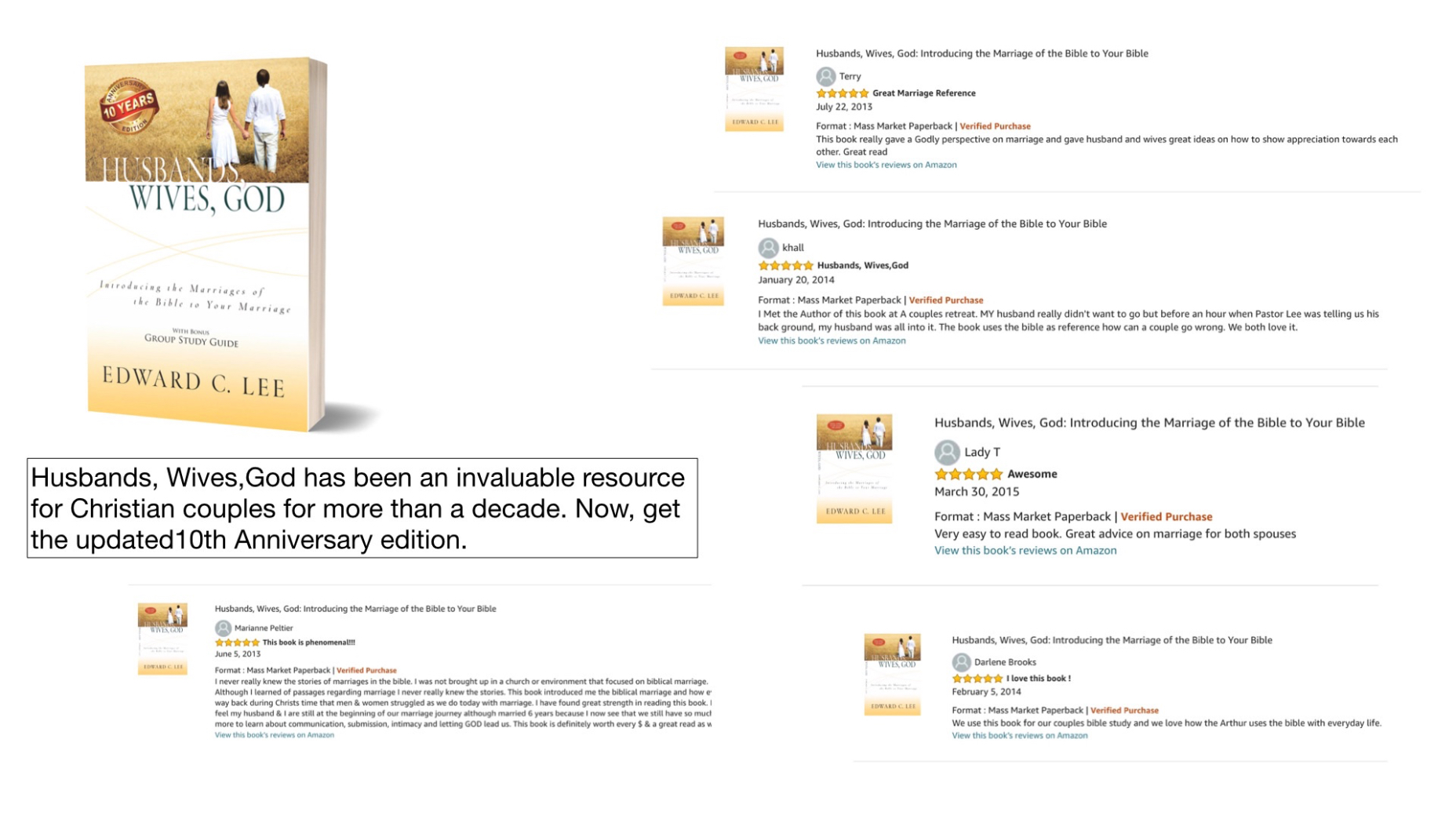Image resolution: width=1456 pixels, height=819 pixels.
Task: Open 'View this book's reviews on Amazon' under Terry's review
Action: [886, 165]
